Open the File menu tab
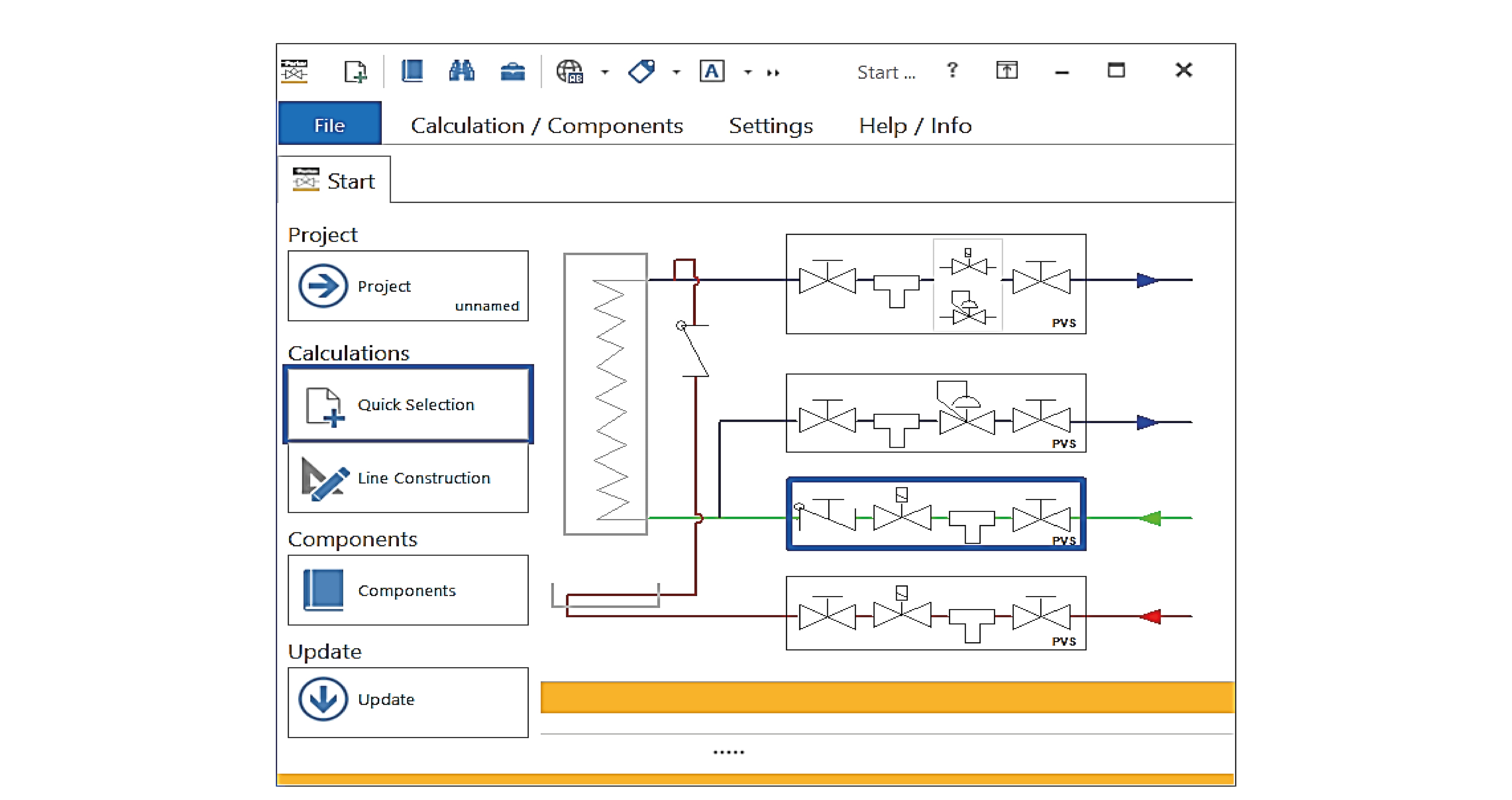This screenshot has height=800, width=1512. pos(330,125)
